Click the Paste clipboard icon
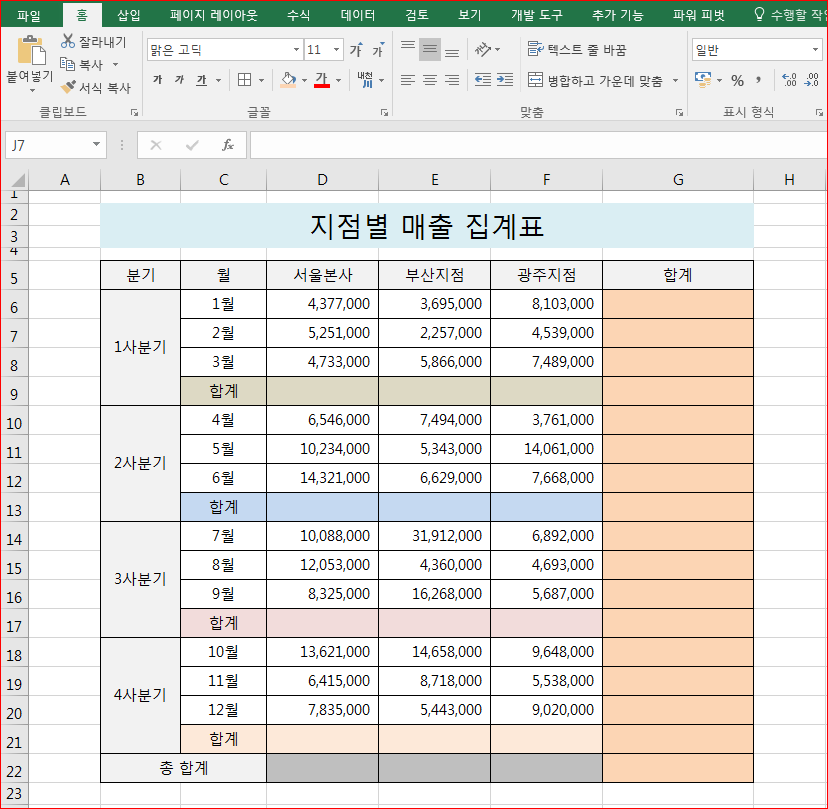The image size is (828, 809). tap(31, 51)
